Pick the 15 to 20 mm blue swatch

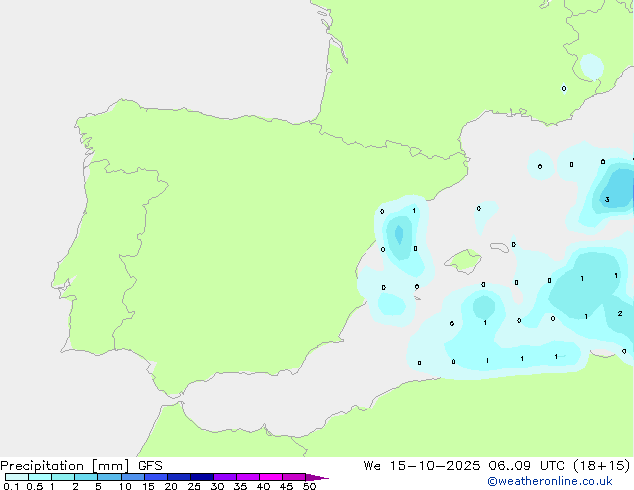(156, 477)
